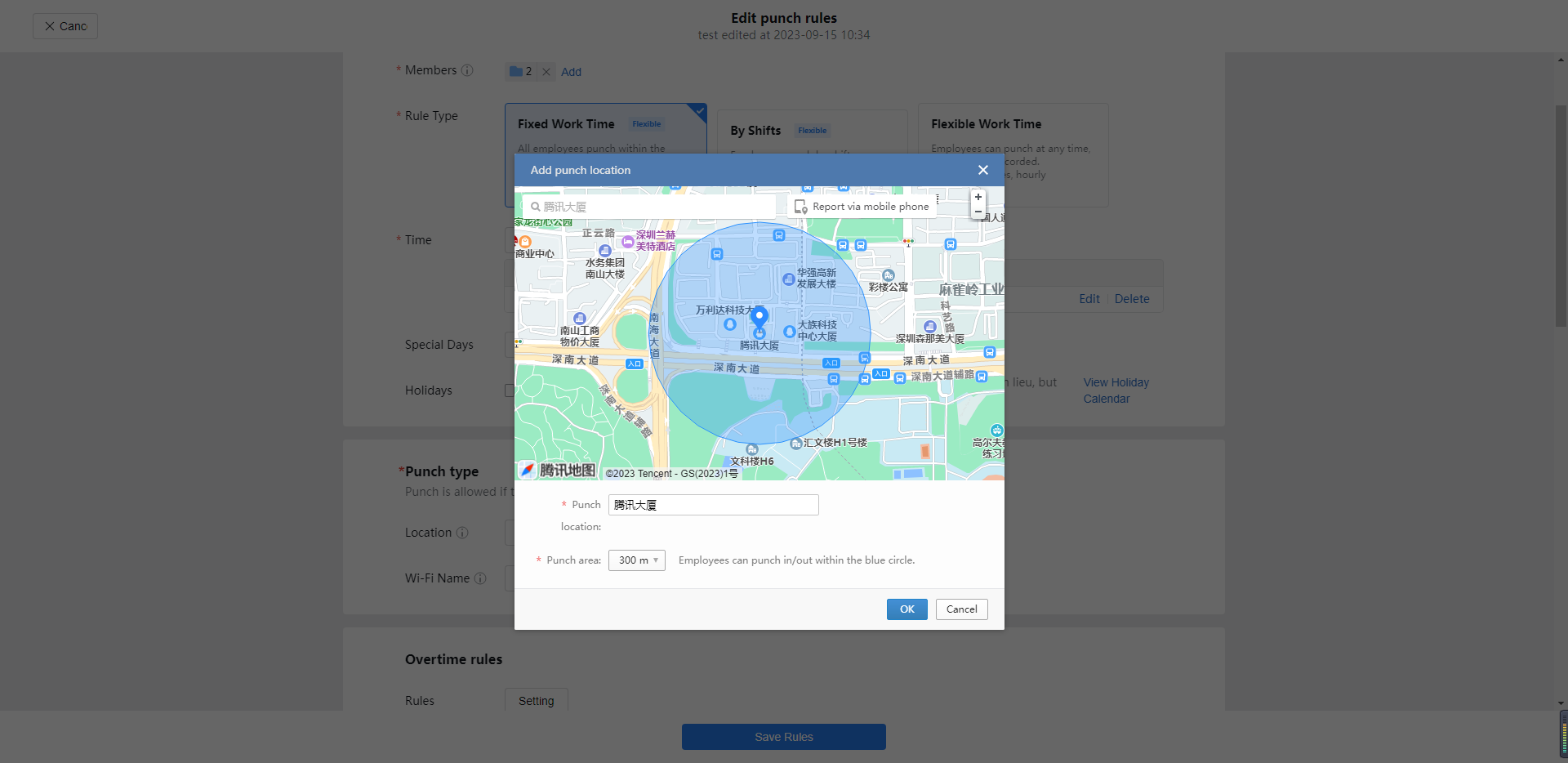The width and height of the screenshot is (1568, 763).
Task: Click the 水务集团南山大楼 building icon
Action: (x=605, y=251)
